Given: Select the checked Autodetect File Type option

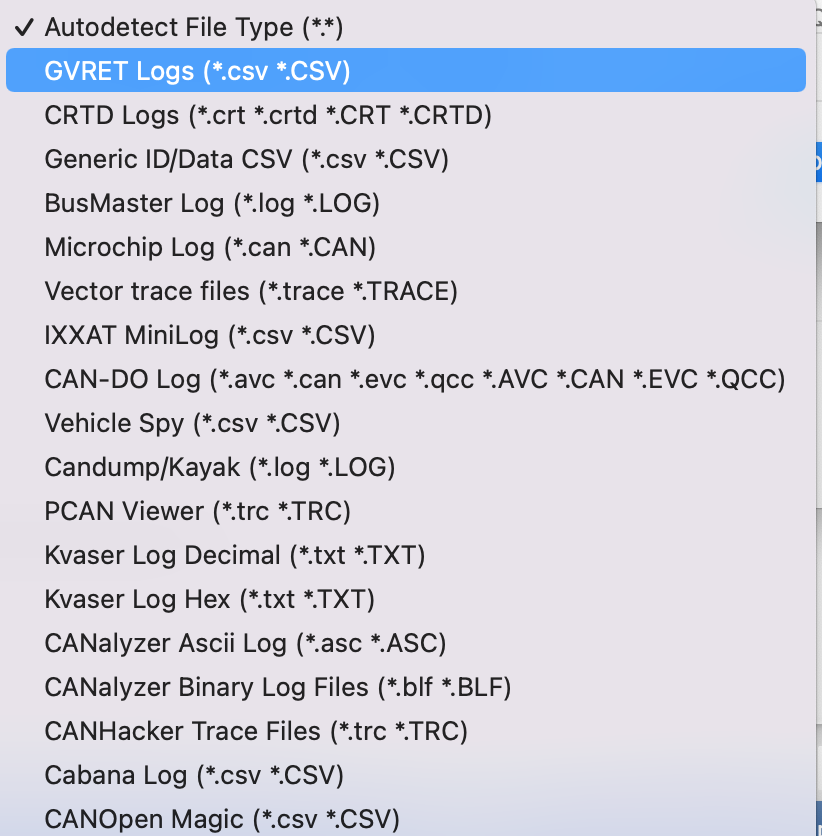Looking at the screenshot, I should tap(194, 27).
